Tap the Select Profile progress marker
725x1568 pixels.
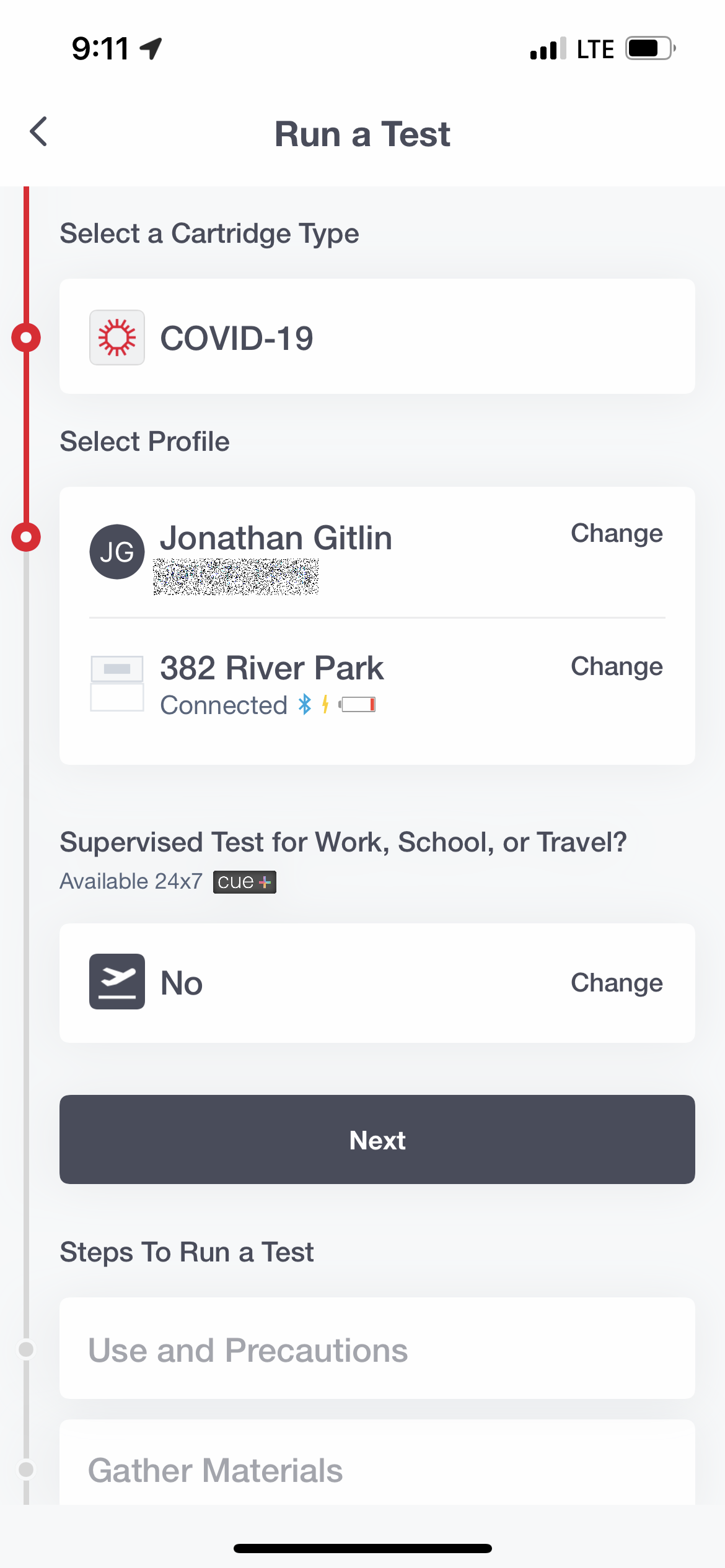click(x=26, y=536)
